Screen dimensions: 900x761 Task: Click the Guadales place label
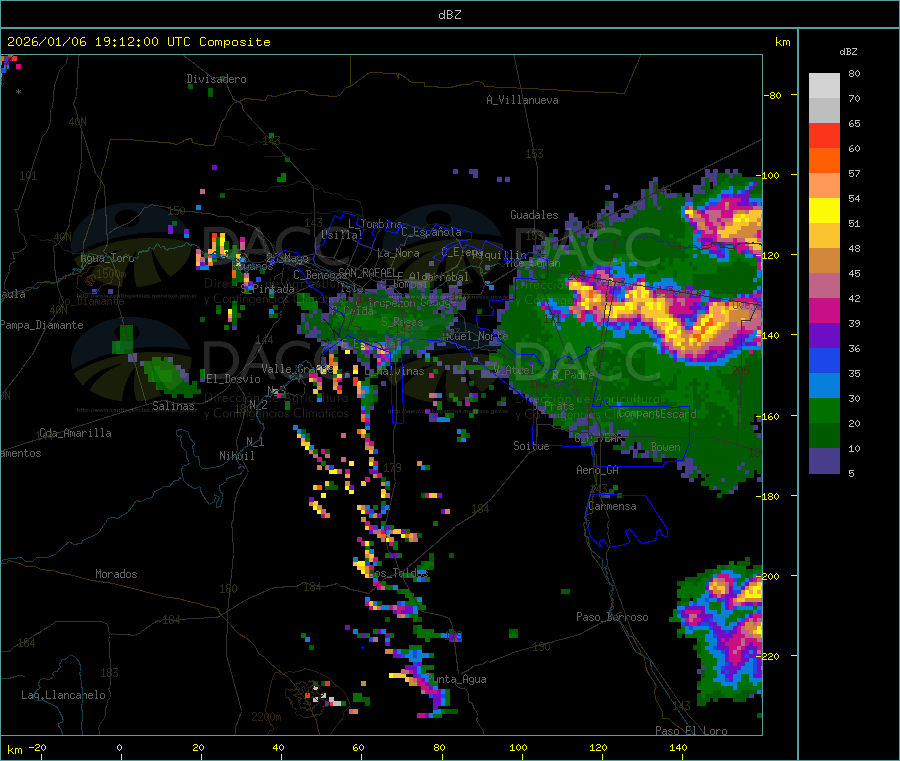pyautogui.click(x=534, y=215)
